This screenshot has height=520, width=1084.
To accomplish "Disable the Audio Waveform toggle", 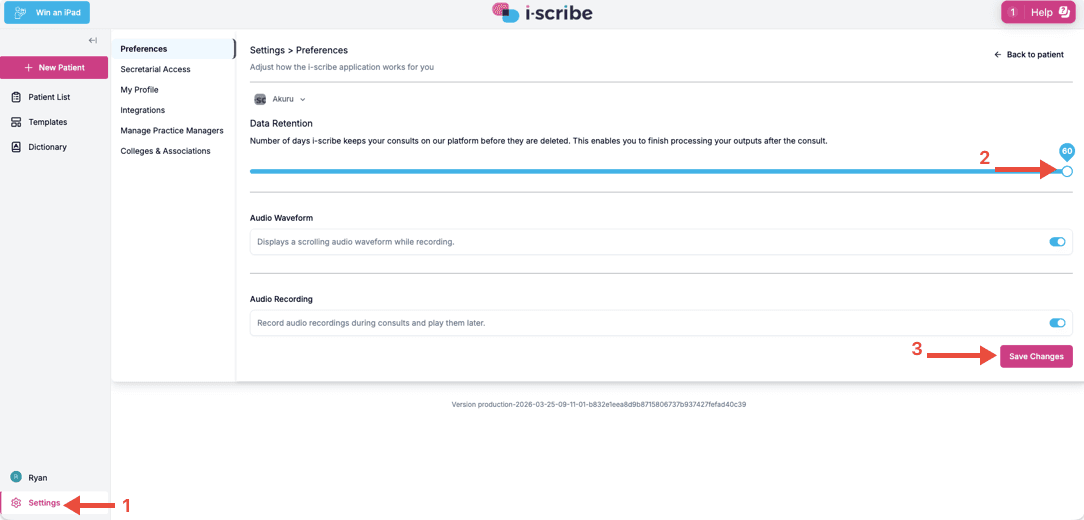I will pos(1057,242).
